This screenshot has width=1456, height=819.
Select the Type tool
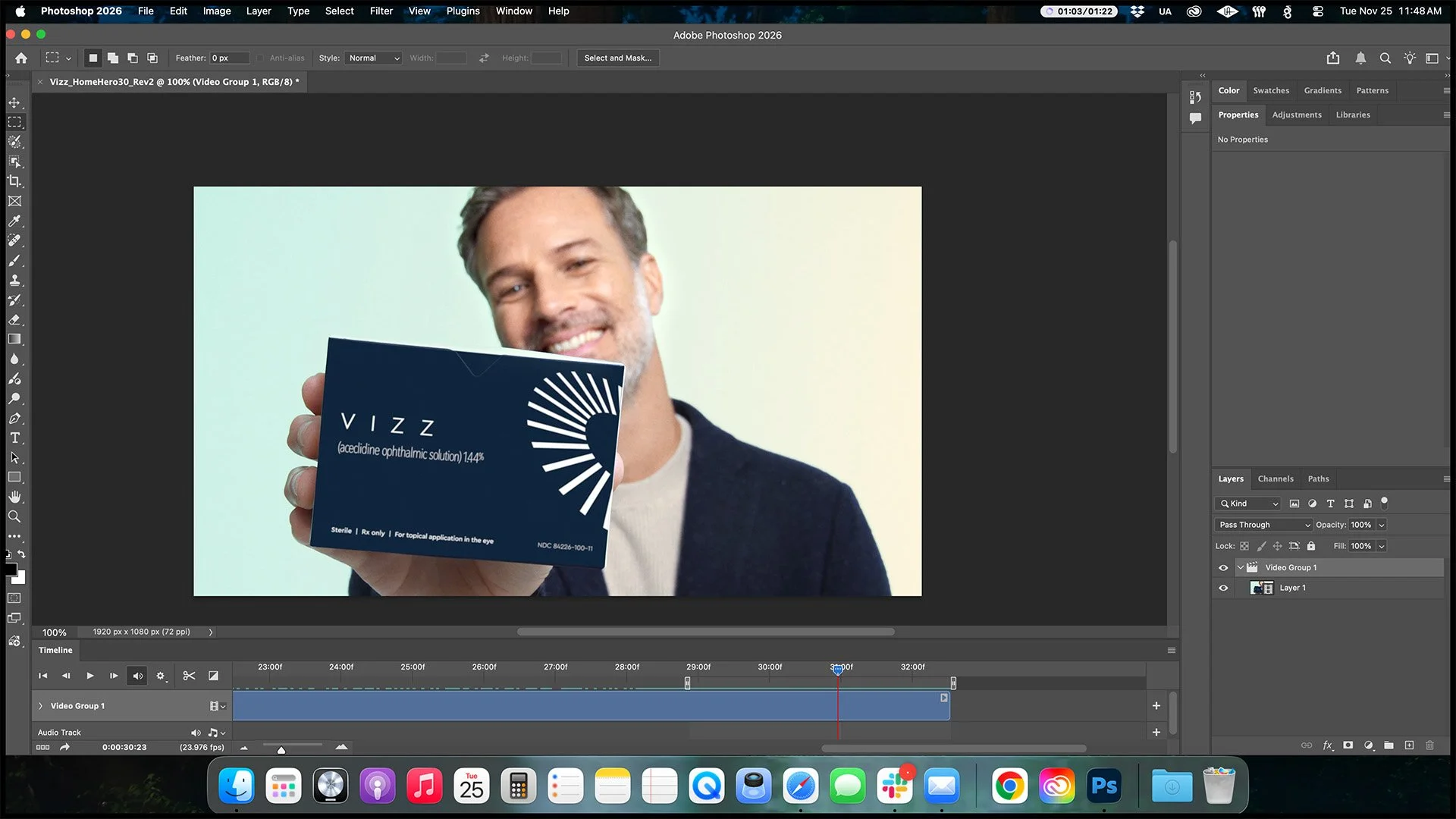point(15,438)
